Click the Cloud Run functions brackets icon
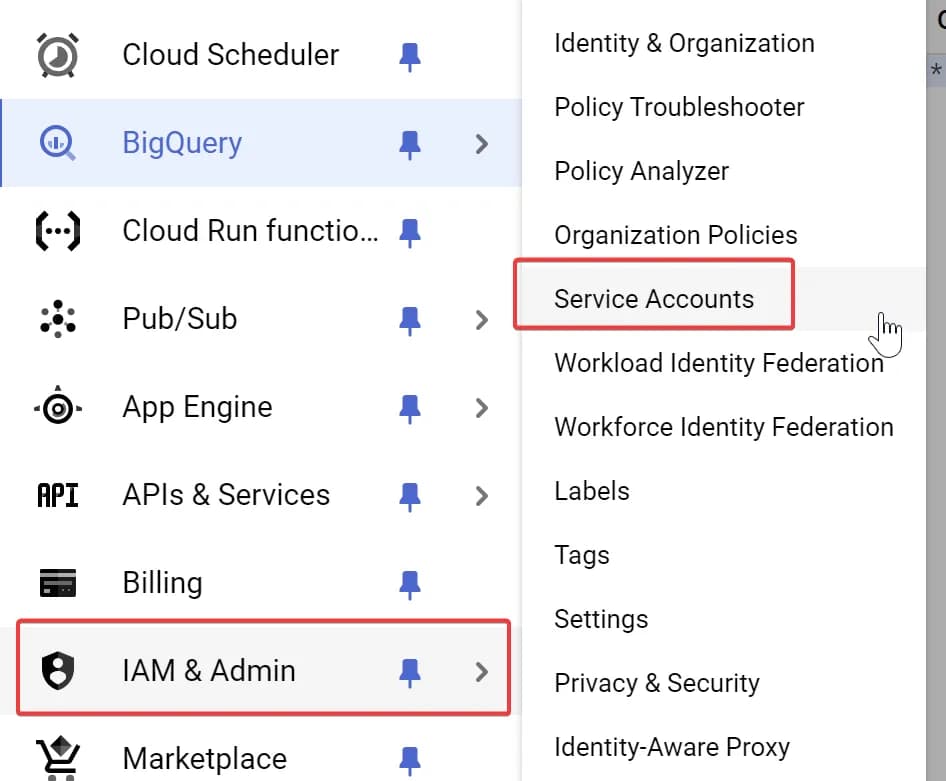This screenshot has width=946, height=781. coord(58,231)
